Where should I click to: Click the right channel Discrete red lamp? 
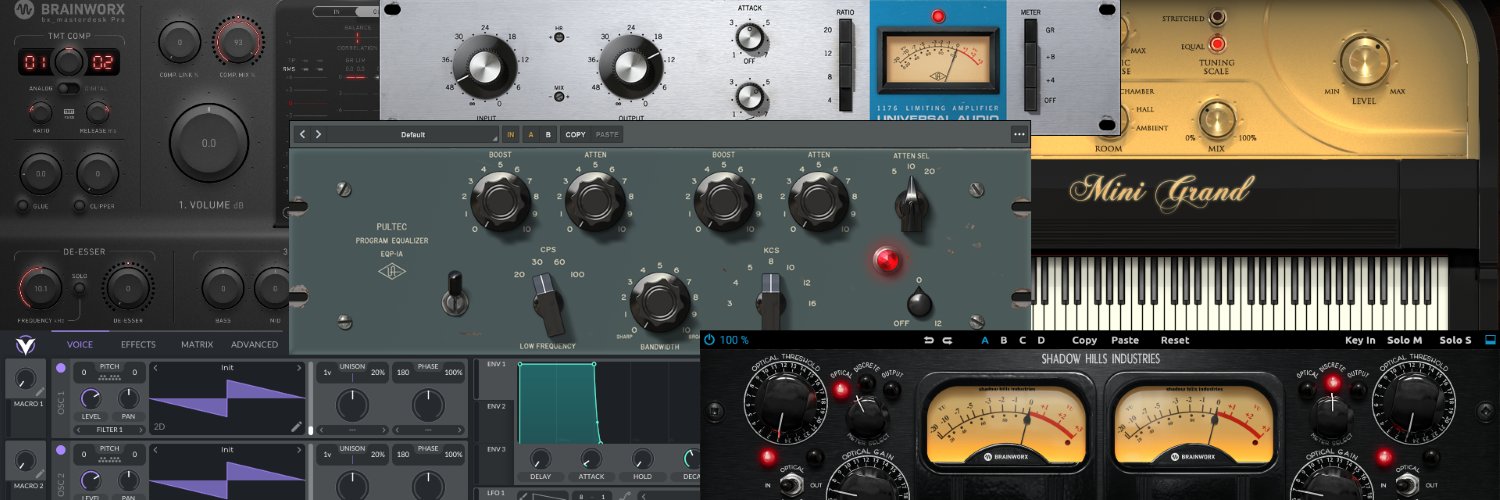tap(1331, 381)
